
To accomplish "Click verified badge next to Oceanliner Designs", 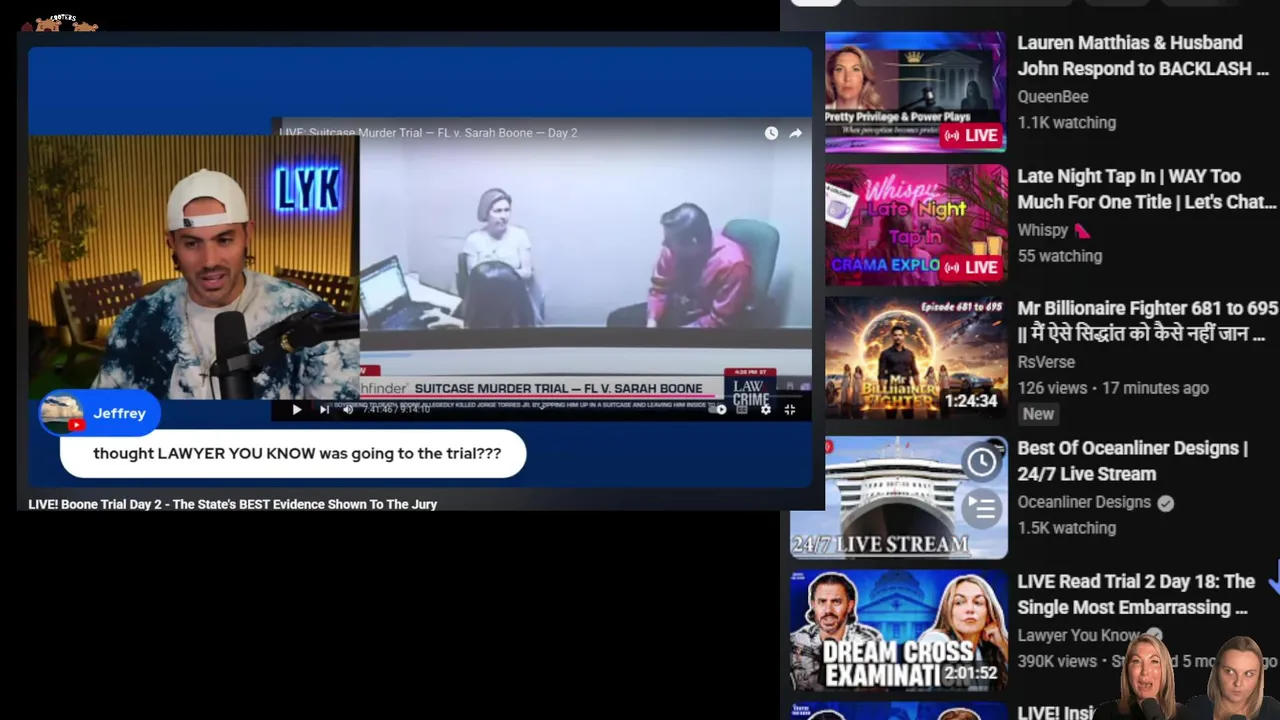I will coord(1165,503).
